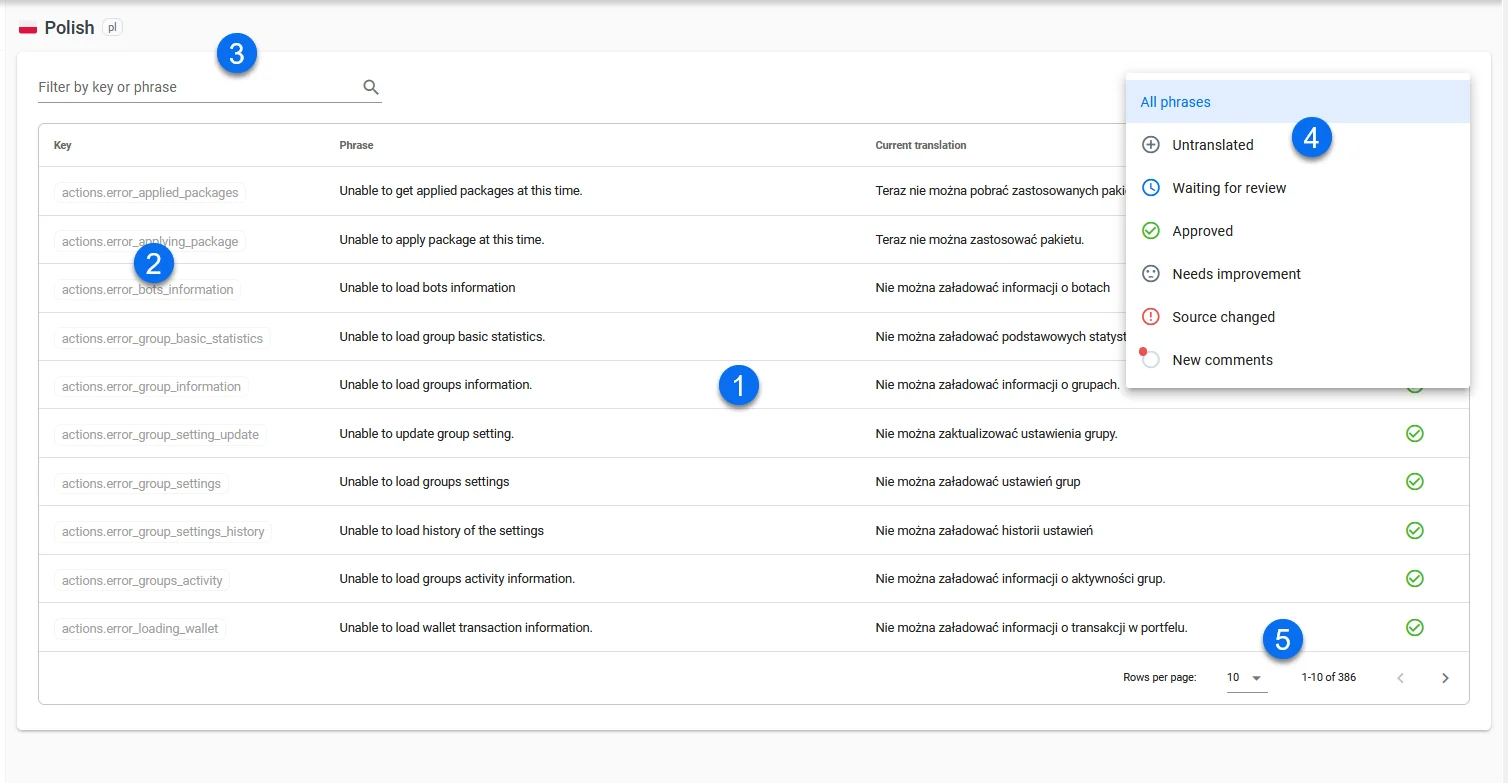Click translation 'Nie można załadować informacji o grupach.'
Image resolution: width=1508 pixels, height=783 pixels.
[997, 384]
